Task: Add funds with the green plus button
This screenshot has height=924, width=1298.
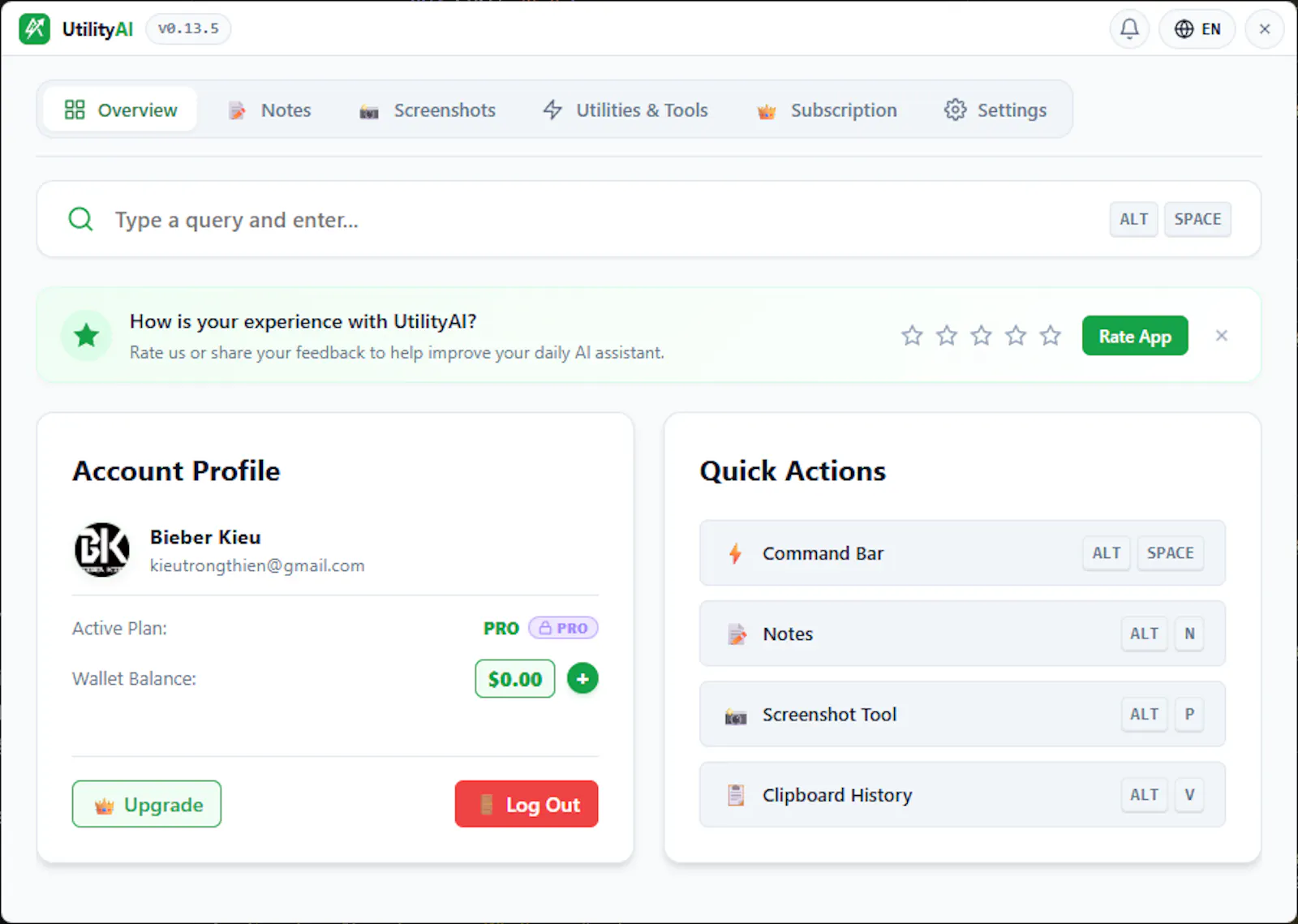Action: pyautogui.click(x=582, y=679)
